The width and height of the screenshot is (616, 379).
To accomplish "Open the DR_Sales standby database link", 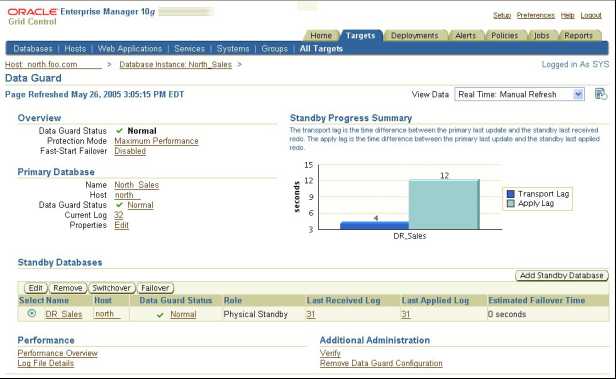I will point(64,314).
